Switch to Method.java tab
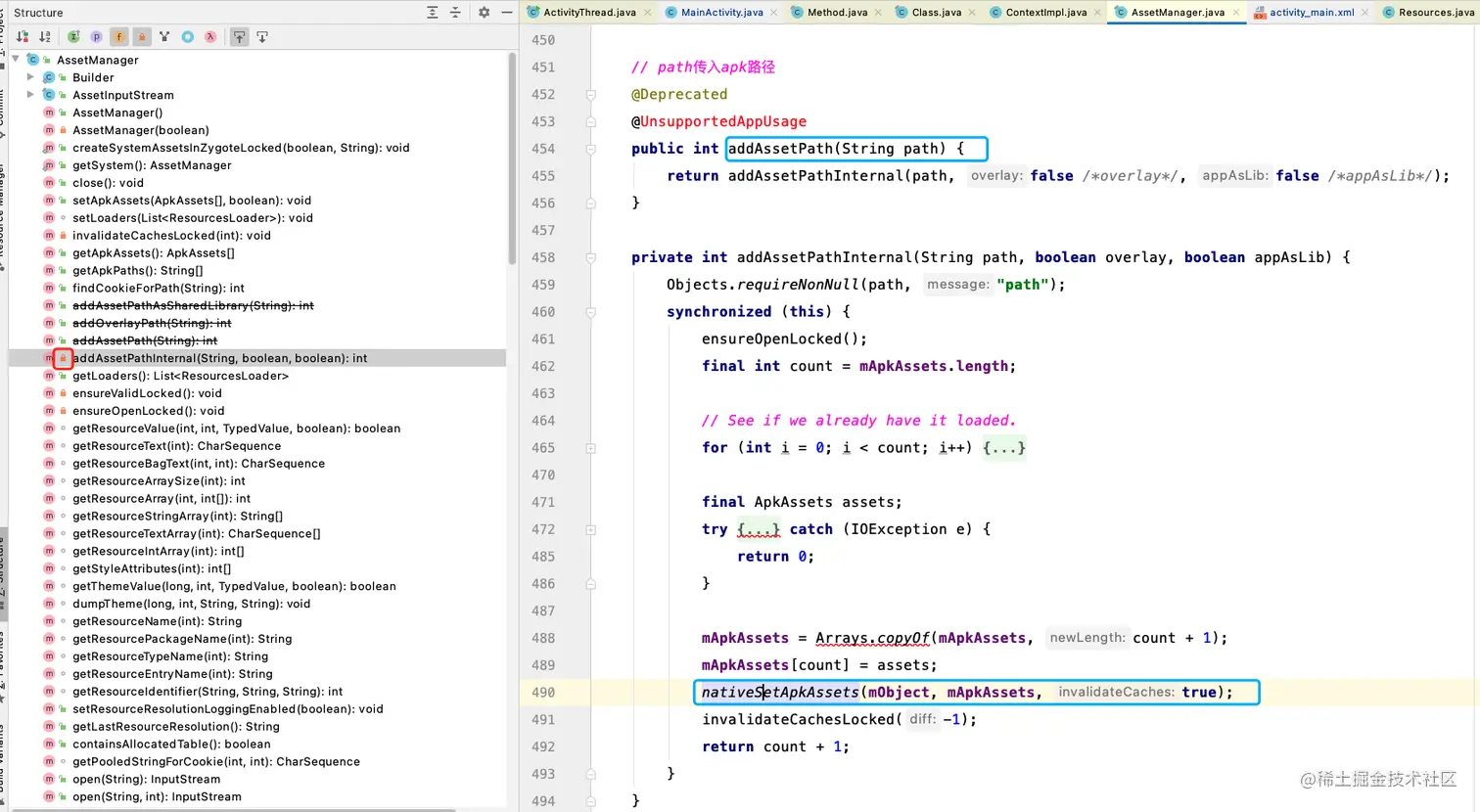This screenshot has height=812, width=1480. [x=835, y=12]
